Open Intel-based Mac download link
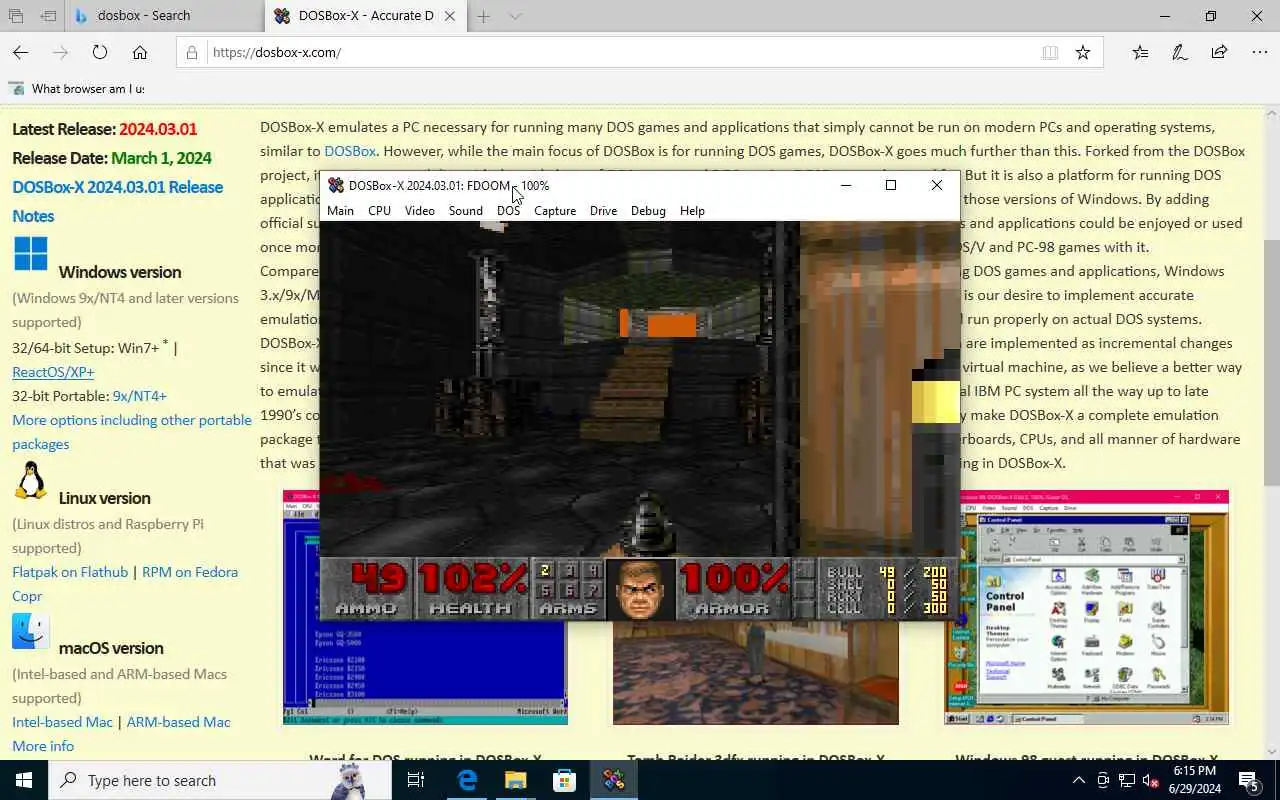Viewport: 1280px width, 800px height. point(62,722)
